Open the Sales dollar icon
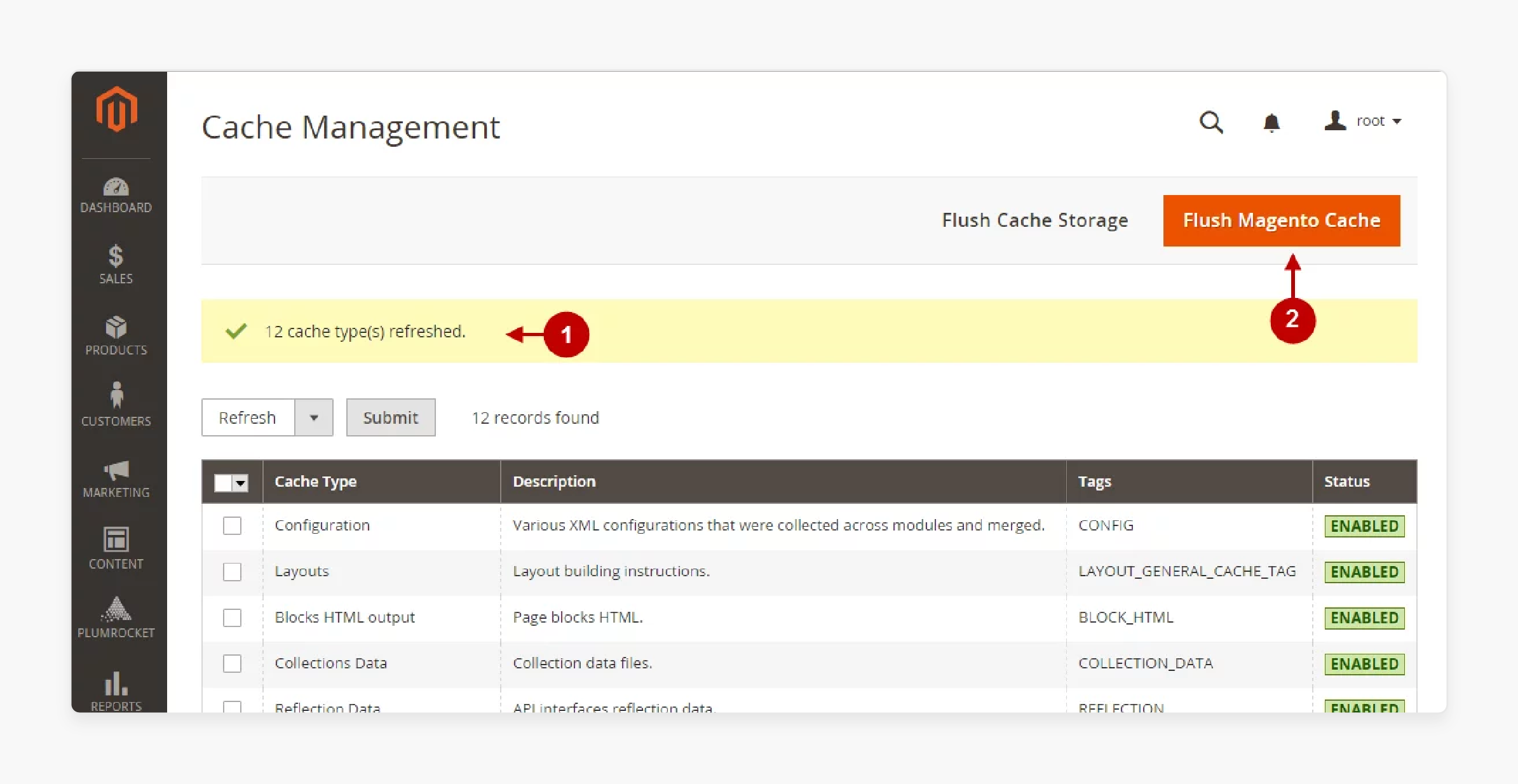The width and height of the screenshot is (1518, 784). point(116,256)
